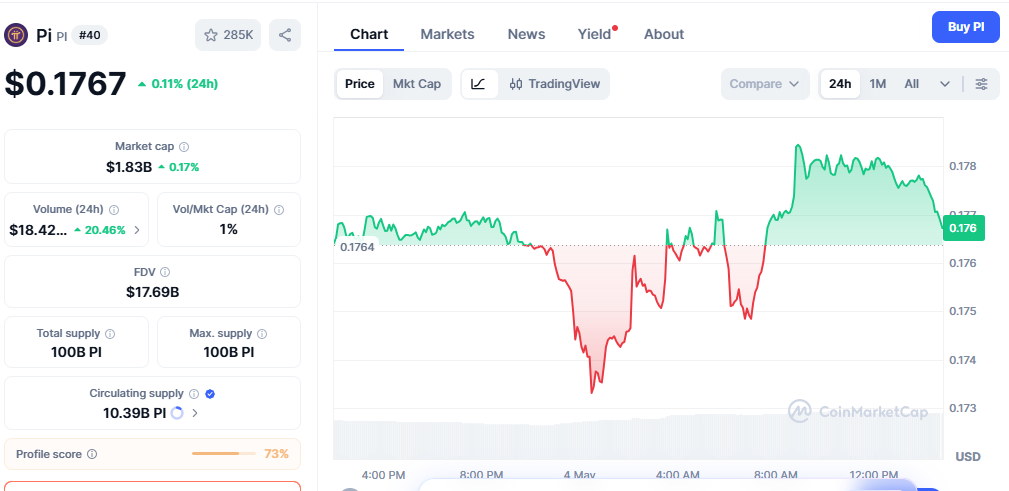This screenshot has height=491, width=1009.
Task: Add Pi to watchlist via star icon
Action: coord(210,35)
